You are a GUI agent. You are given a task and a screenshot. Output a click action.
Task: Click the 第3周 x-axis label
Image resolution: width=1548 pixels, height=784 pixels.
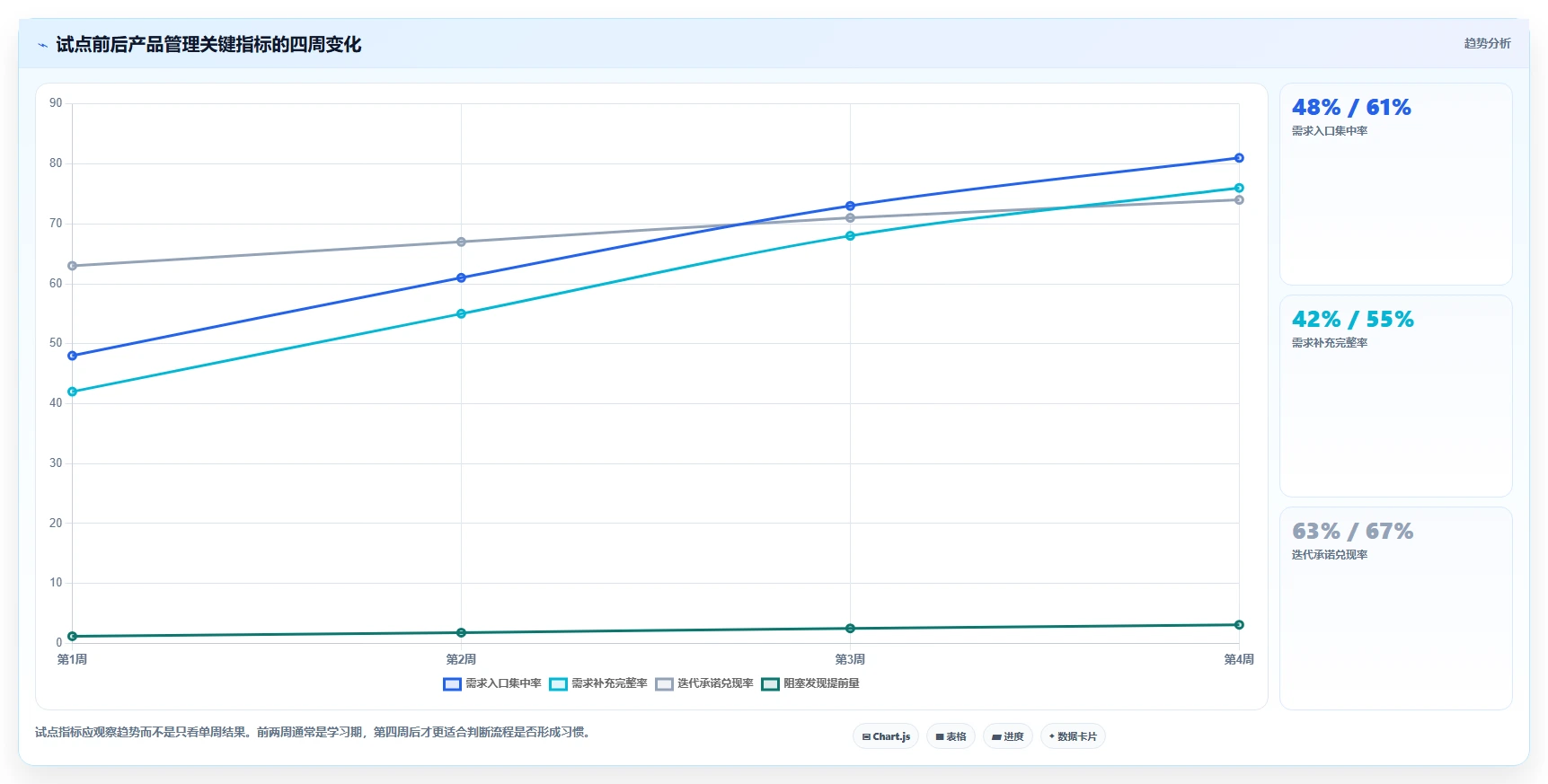click(x=850, y=659)
